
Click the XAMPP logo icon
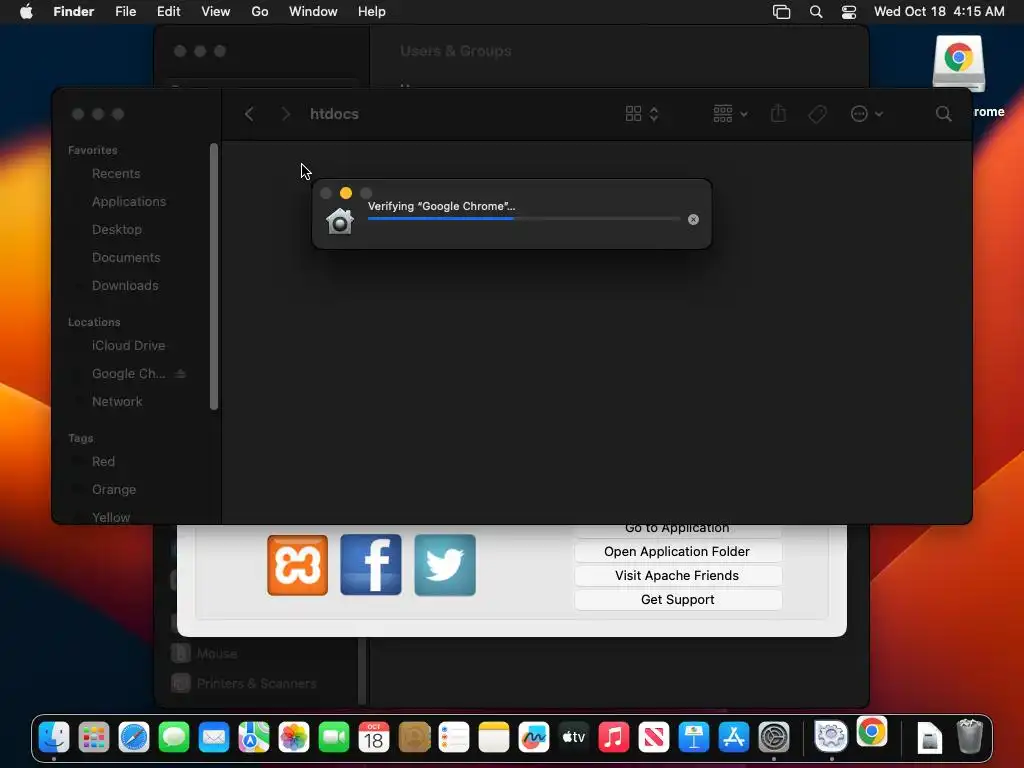tap(297, 565)
